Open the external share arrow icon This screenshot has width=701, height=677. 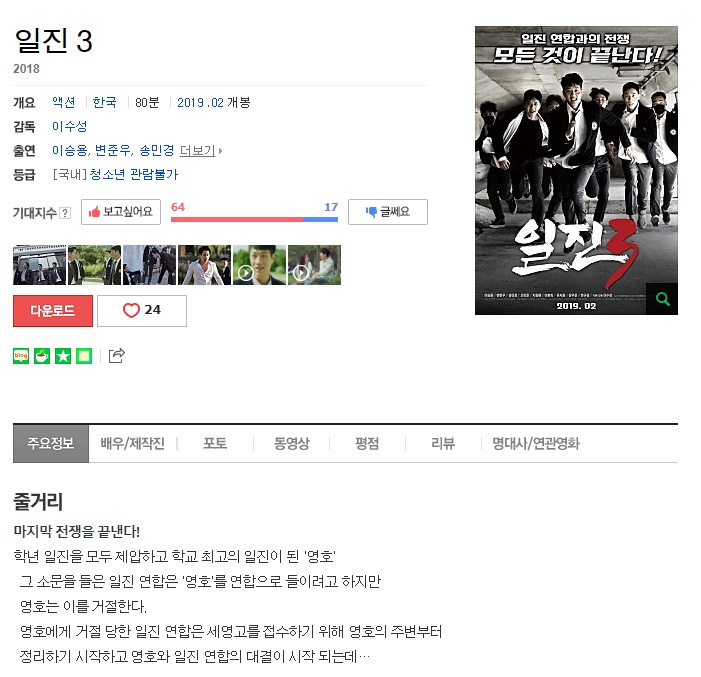tap(117, 356)
